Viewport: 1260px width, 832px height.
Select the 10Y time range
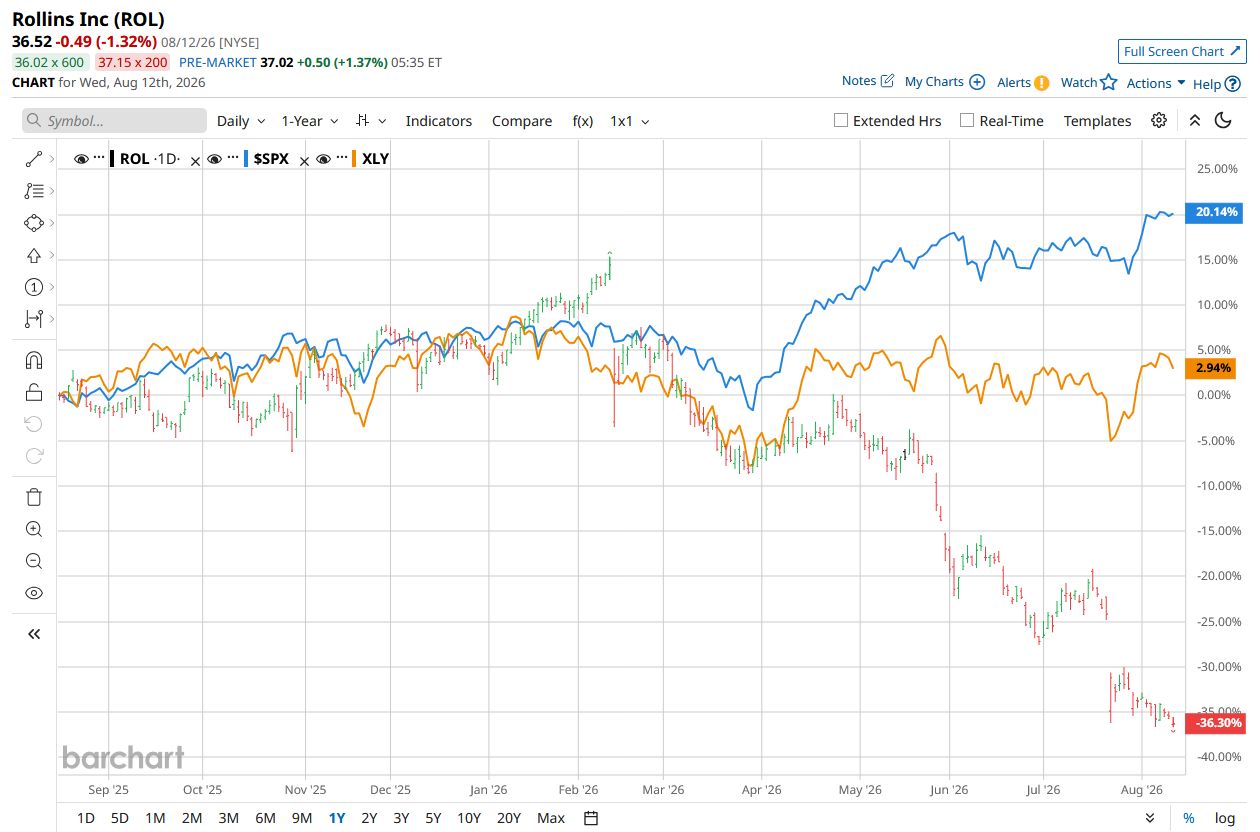pos(469,818)
